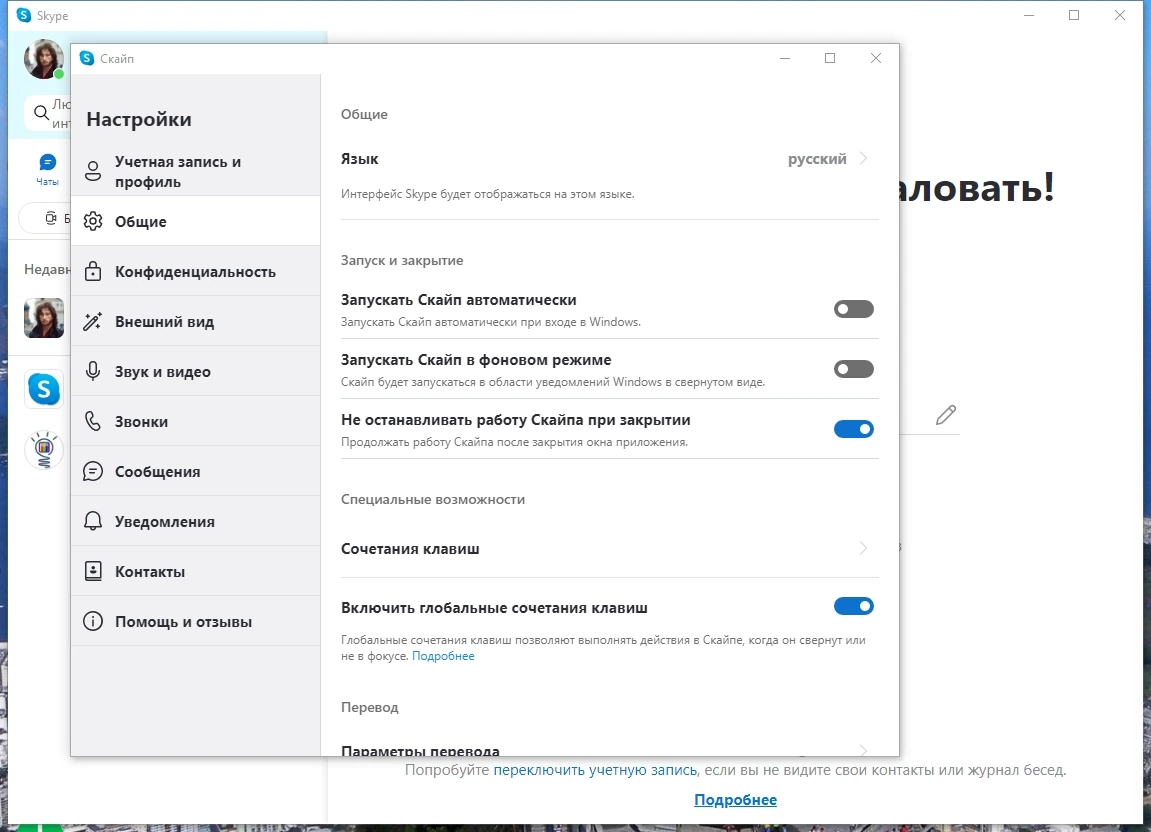The image size is (1151, 832).
Task: Maximize the Скайп settings window
Action: pos(830,58)
